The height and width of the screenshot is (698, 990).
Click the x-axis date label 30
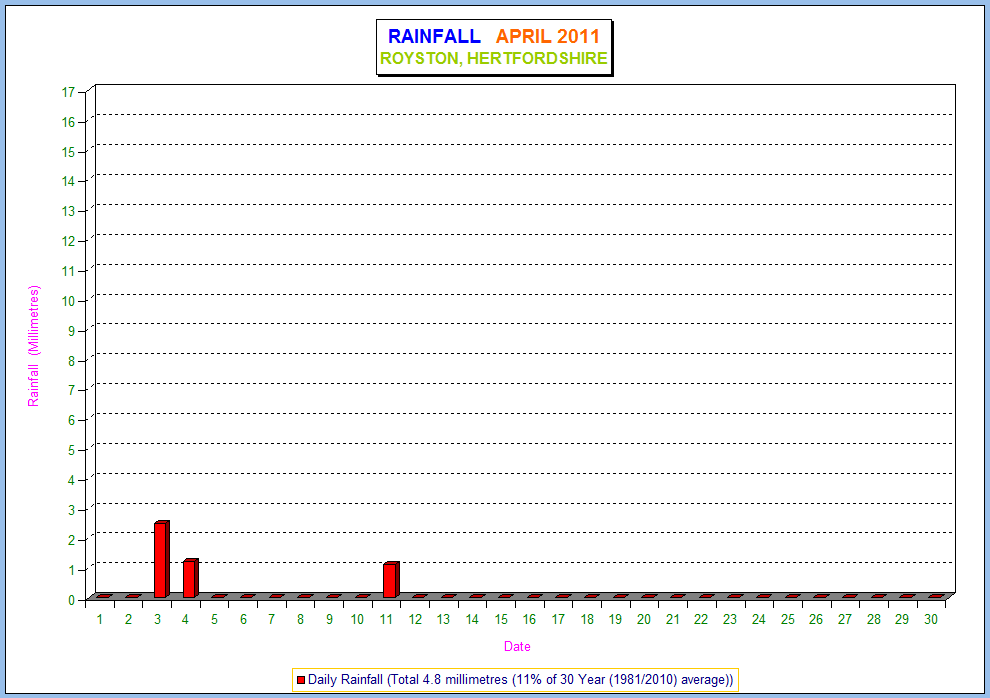931,619
